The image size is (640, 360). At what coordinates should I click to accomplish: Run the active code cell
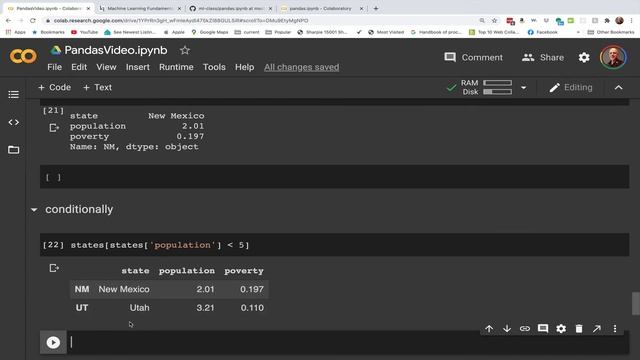[53, 342]
